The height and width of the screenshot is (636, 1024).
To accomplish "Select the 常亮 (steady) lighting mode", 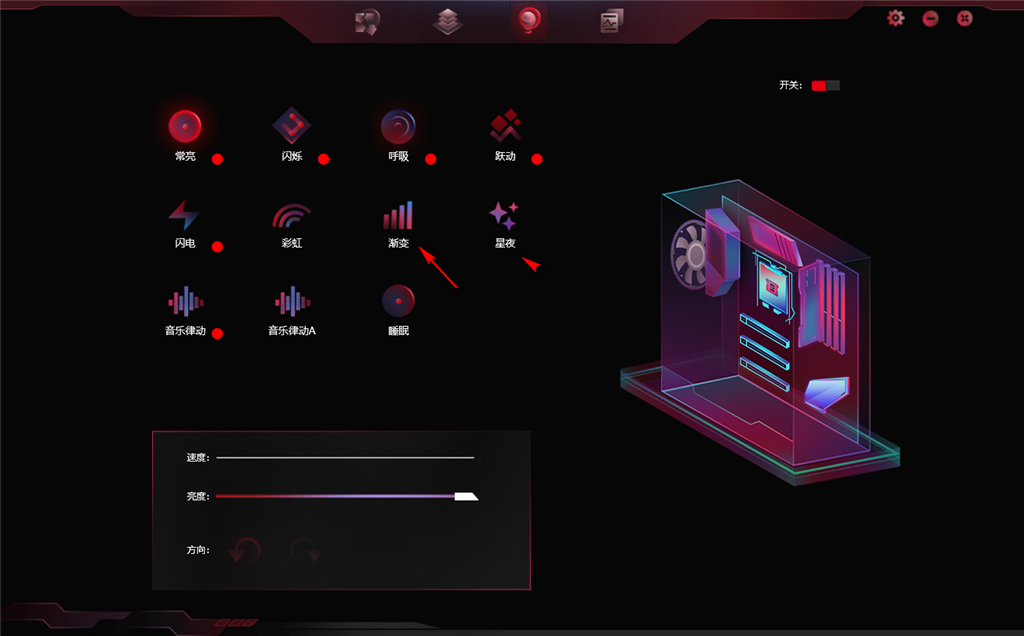I will [x=183, y=128].
